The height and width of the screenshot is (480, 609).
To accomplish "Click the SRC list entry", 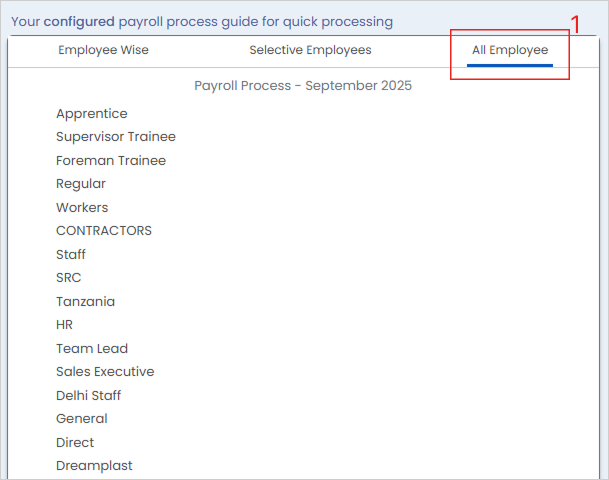I will pos(69,278).
